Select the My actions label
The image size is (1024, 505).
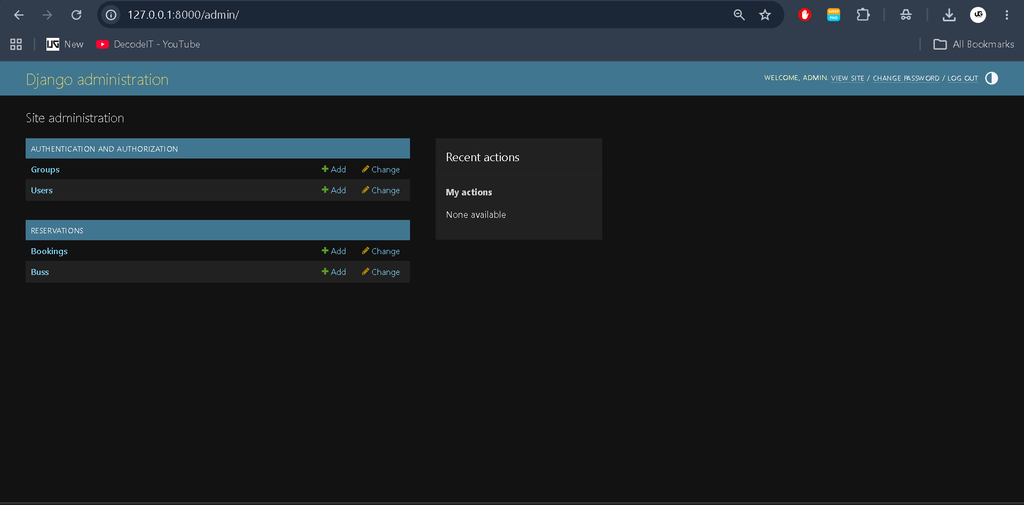coord(469,193)
